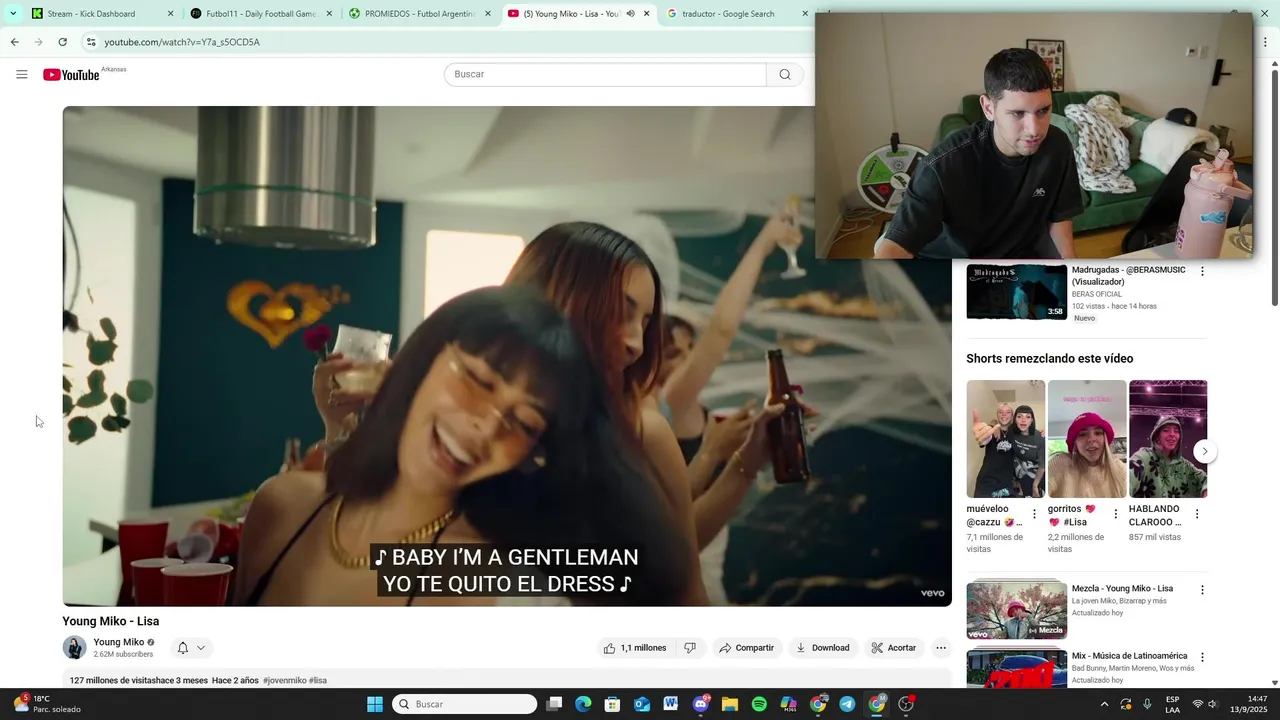This screenshot has height=720, width=1280.
Task: Switch to PROMIEDOS - Futbol Argentino tab
Action: tap(420, 14)
